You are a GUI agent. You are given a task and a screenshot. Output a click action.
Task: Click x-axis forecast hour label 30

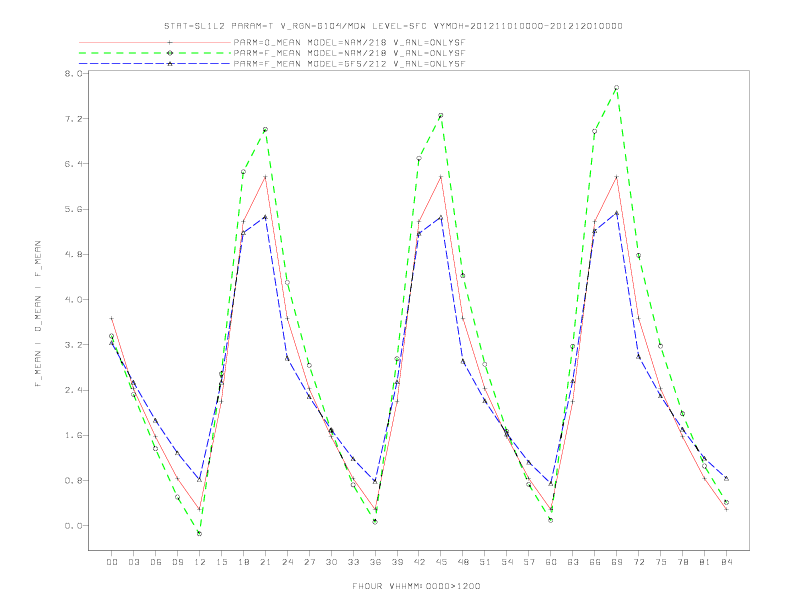pos(331,562)
